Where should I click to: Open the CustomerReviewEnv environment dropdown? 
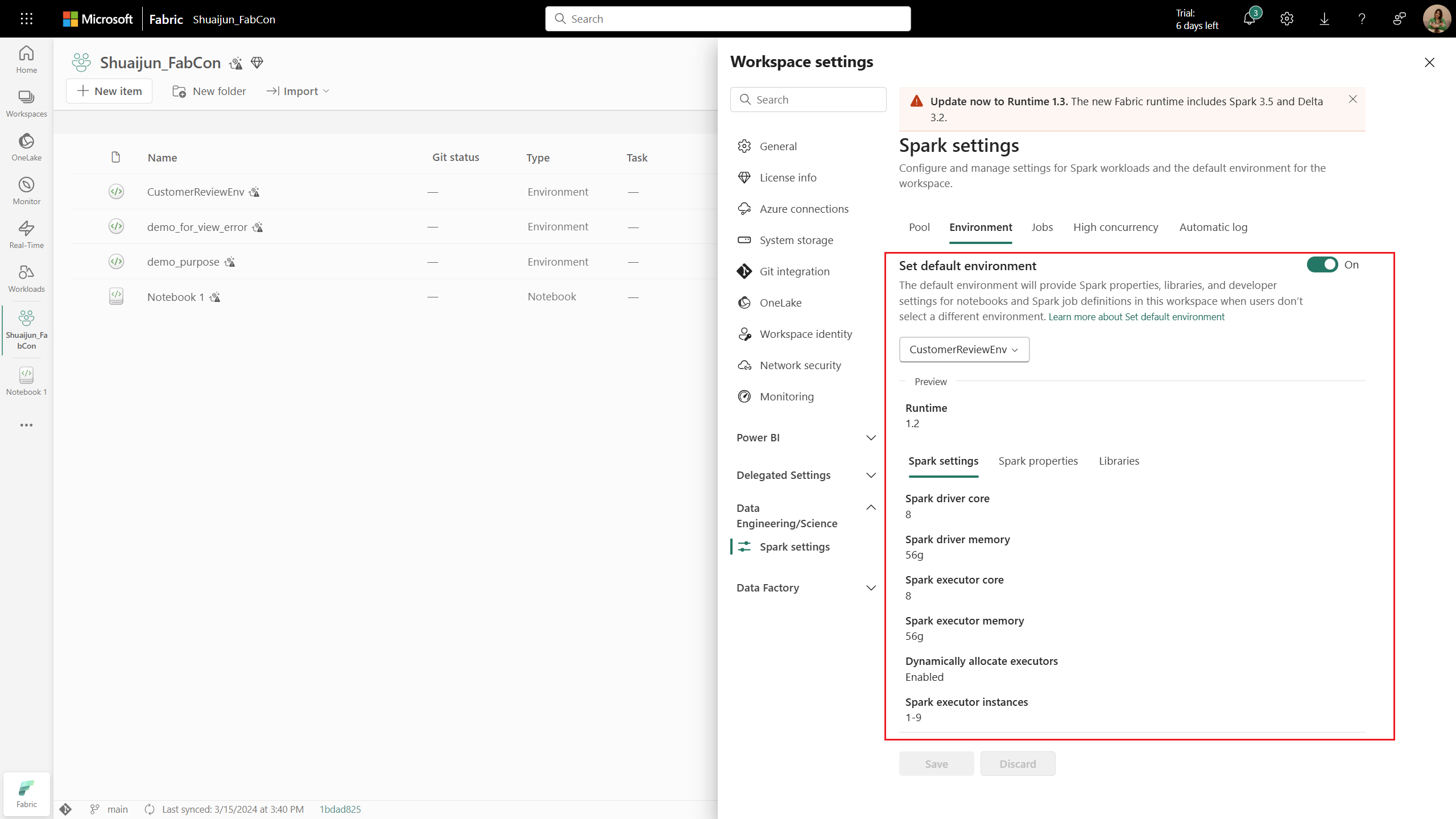click(964, 349)
